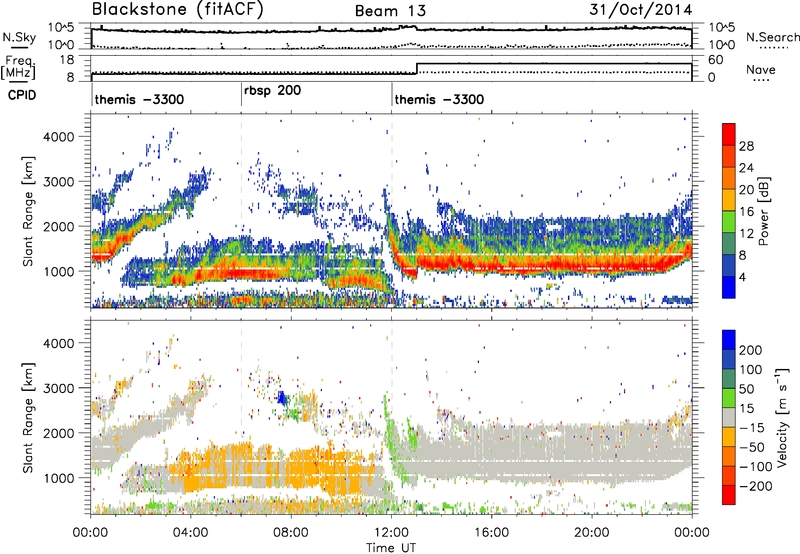The width and height of the screenshot is (800, 554).
Task: Click the power panel 'Slant Range [km]' label
Action: [29, 211]
